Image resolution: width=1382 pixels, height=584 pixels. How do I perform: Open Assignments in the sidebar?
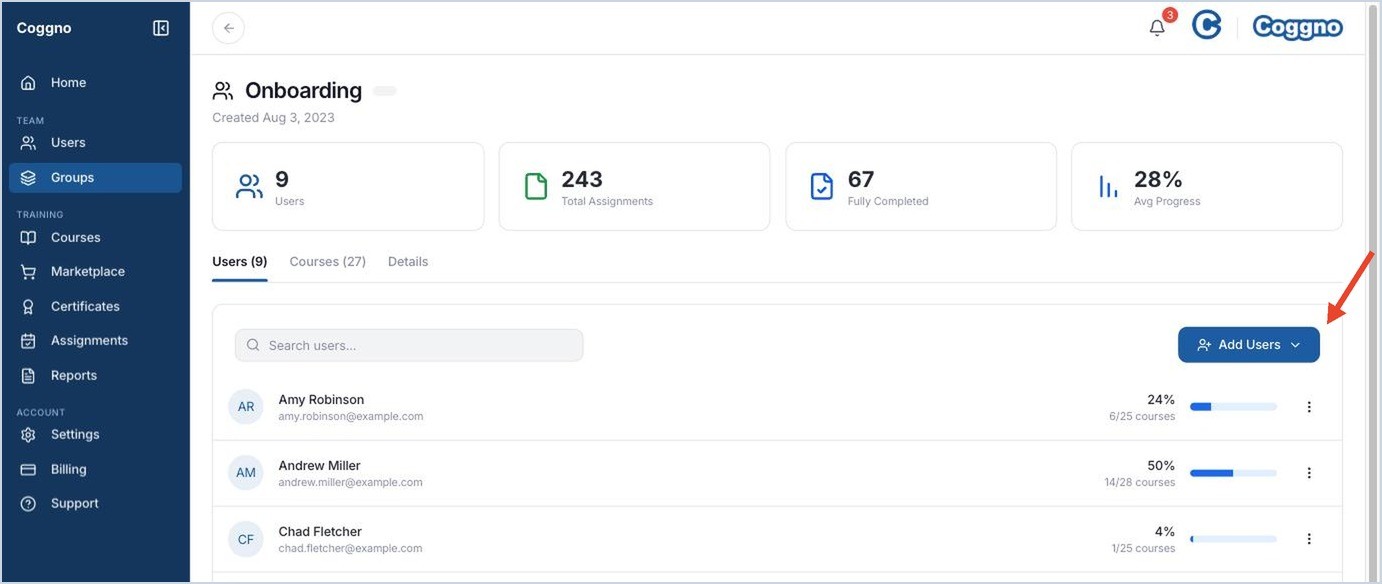click(x=96, y=341)
